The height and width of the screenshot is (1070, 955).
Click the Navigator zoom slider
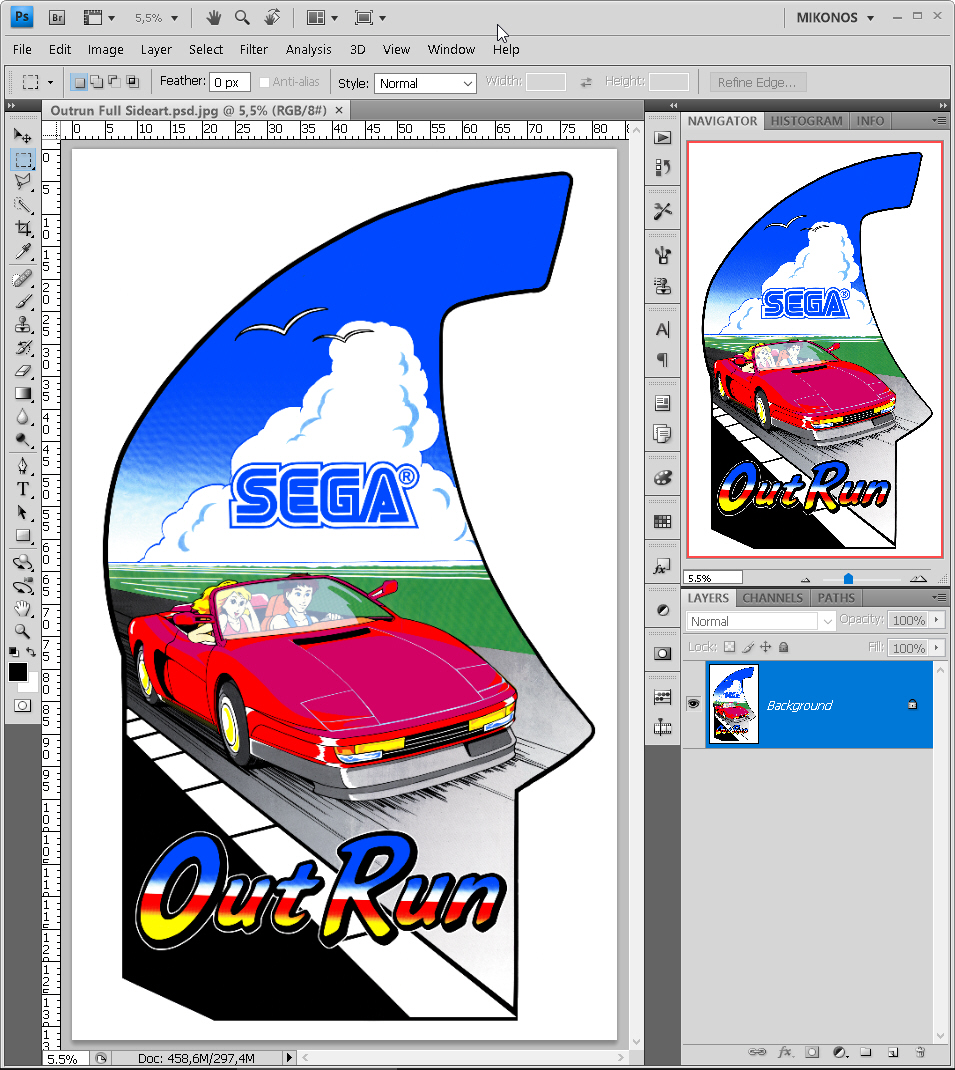848,577
